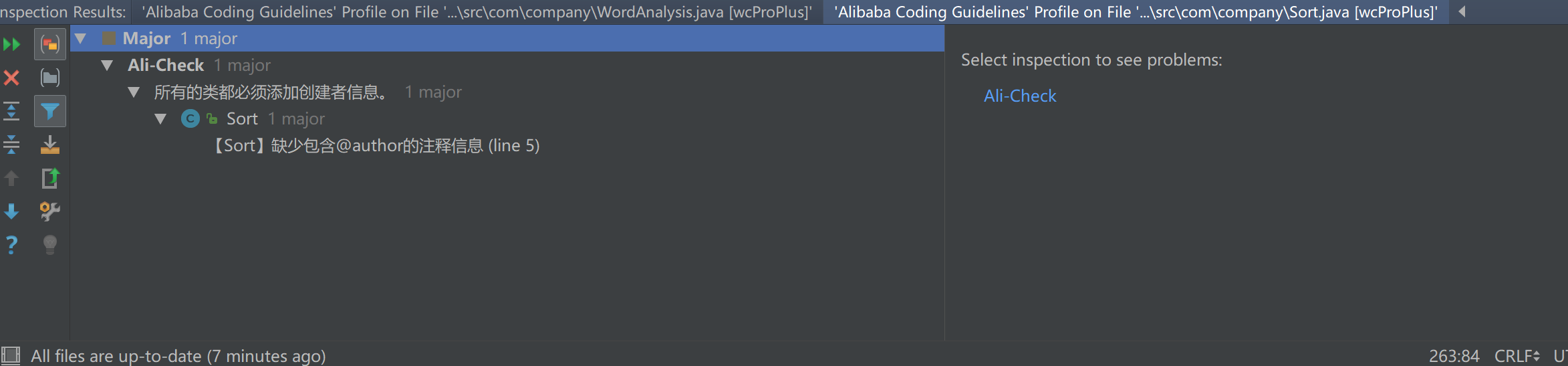Collapse the Ali-Check group arrow

(107, 66)
